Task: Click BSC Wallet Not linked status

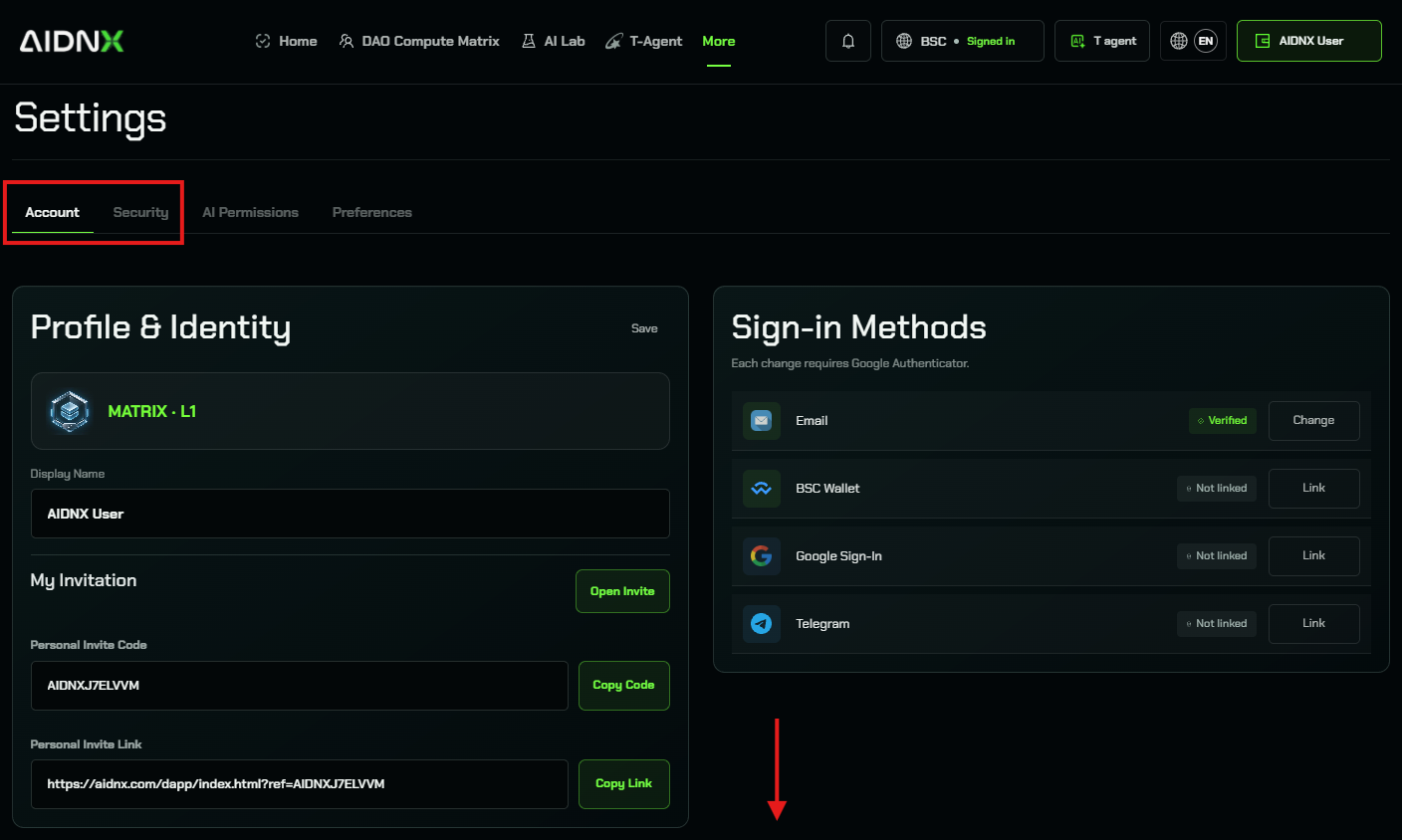Action: click(1217, 489)
